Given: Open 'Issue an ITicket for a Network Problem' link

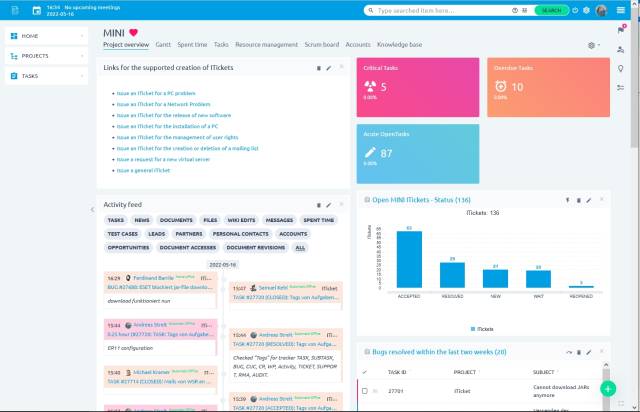Looking at the screenshot, I should tap(166, 103).
